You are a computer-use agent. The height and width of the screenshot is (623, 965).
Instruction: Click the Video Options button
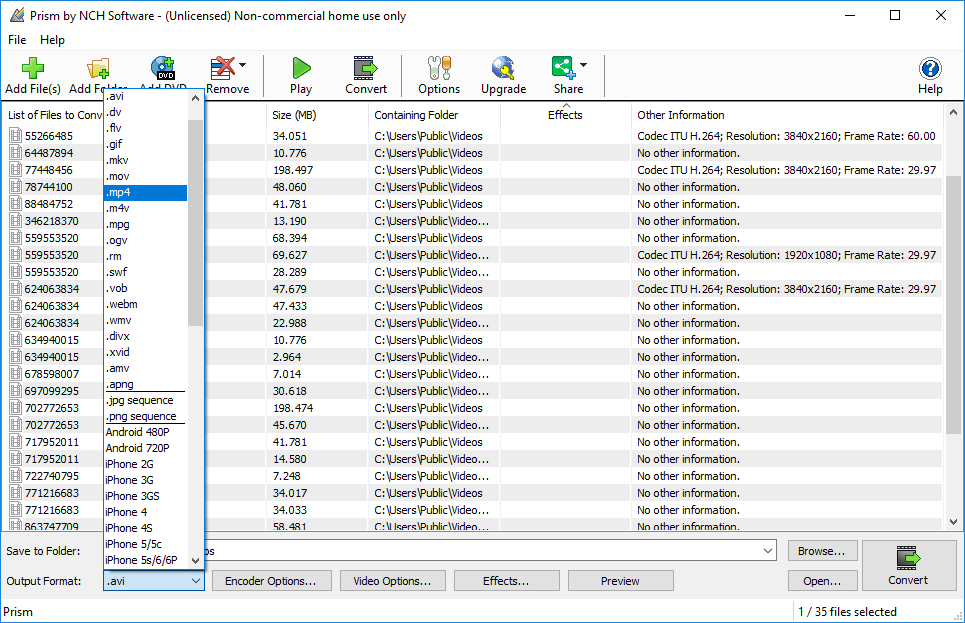pyautogui.click(x=392, y=581)
